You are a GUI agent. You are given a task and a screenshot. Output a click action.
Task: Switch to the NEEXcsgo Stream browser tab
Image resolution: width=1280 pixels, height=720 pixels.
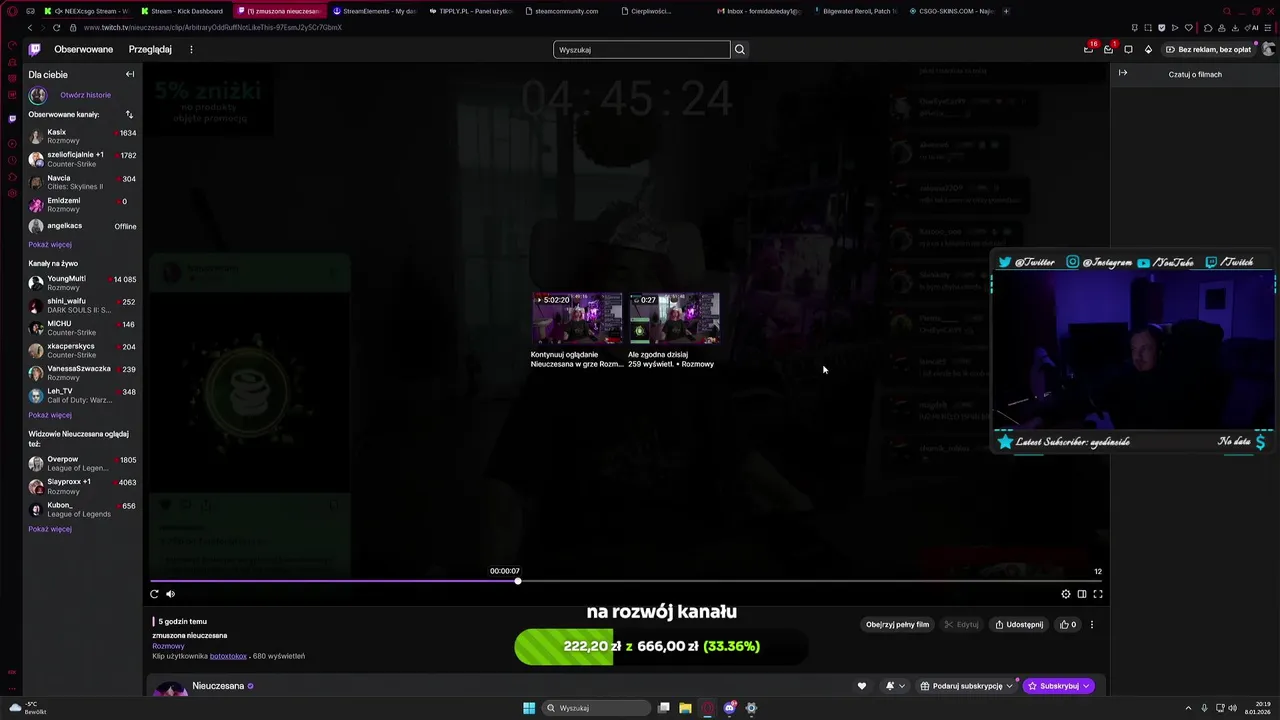click(87, 11)
